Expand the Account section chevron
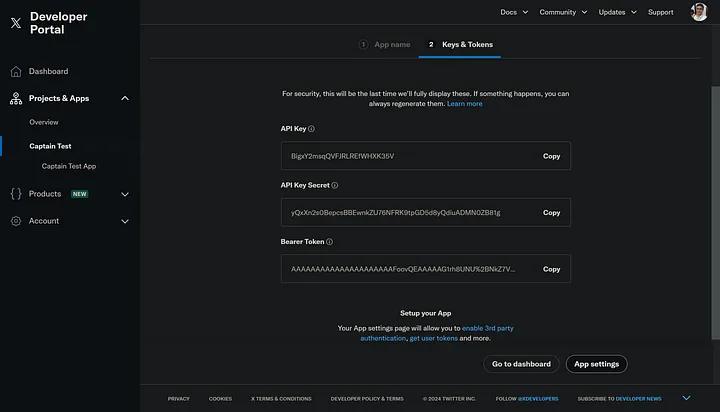Viewport: 720px width, 412px height. [x=125, y=221]
